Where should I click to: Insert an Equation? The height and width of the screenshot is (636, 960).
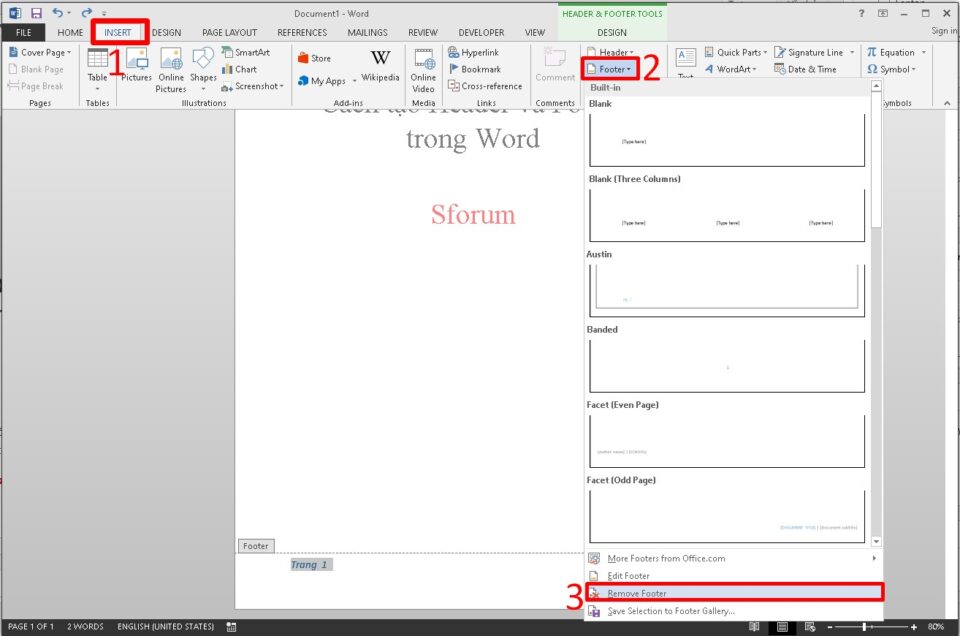(x=891, y=51)
